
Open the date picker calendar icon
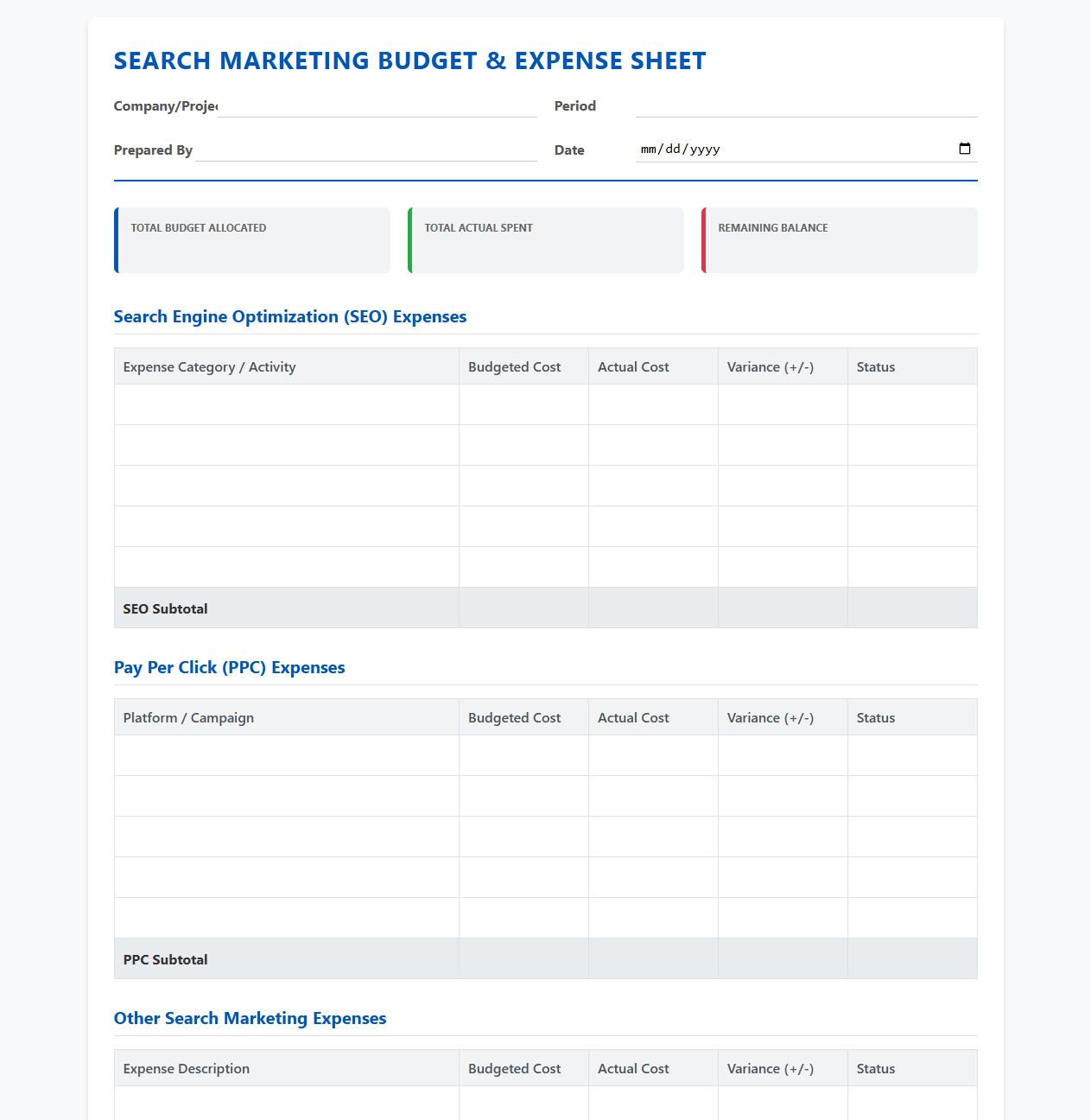pyautogui.click(x=965, y=149)
